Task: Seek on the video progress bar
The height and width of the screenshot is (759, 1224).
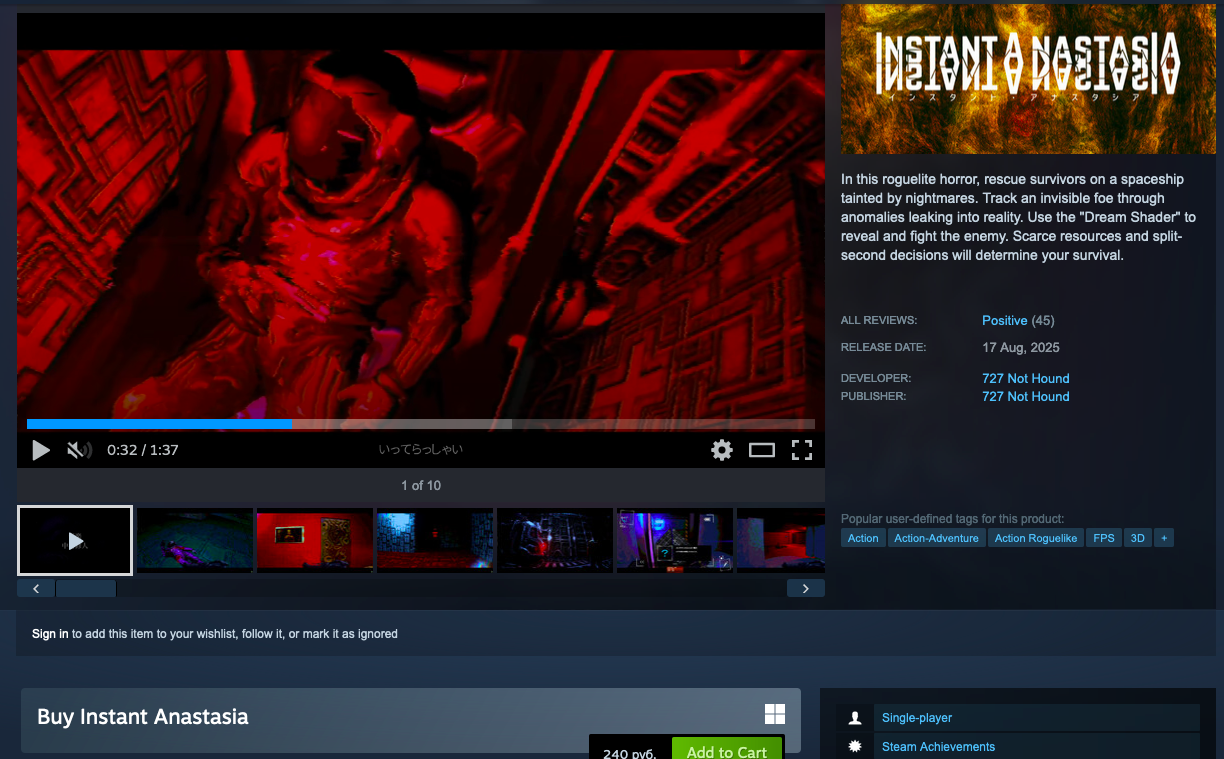Action: (x=420, y=424)
